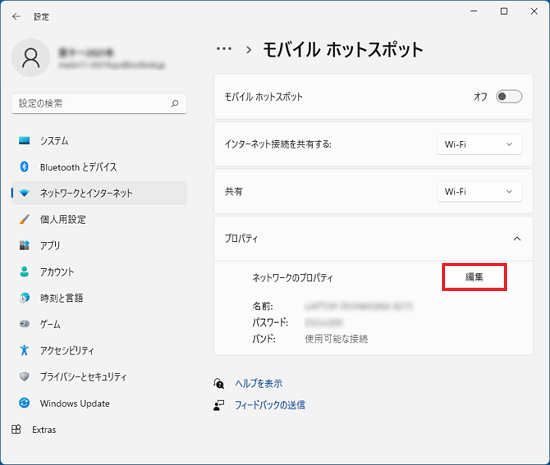The image size is (550, 465).
Task: Click the アカウント person icon
Action: [24, 271]
